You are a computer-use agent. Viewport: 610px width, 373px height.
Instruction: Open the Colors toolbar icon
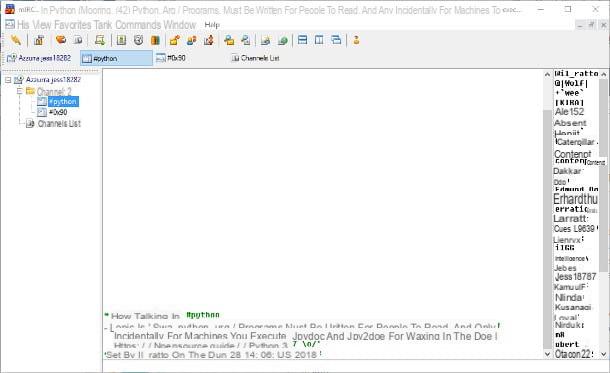pyautogui.click(x=155, y=40)
